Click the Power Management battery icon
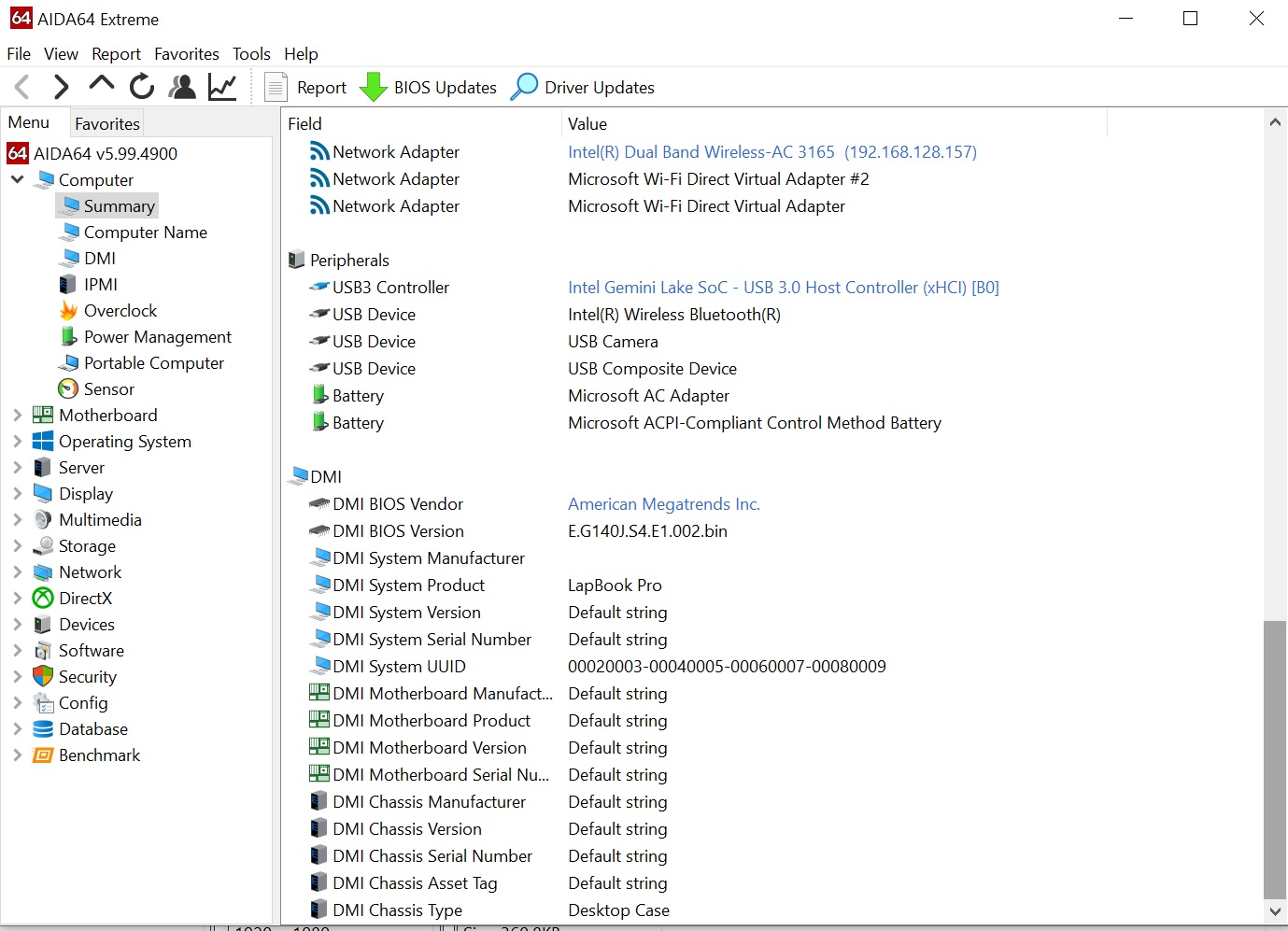This screenshot has height=931, width=1288. (x=68, y=336)
